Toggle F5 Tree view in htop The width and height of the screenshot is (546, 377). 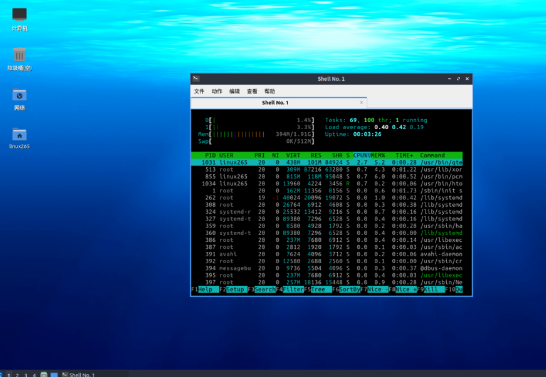click(318, 290)
